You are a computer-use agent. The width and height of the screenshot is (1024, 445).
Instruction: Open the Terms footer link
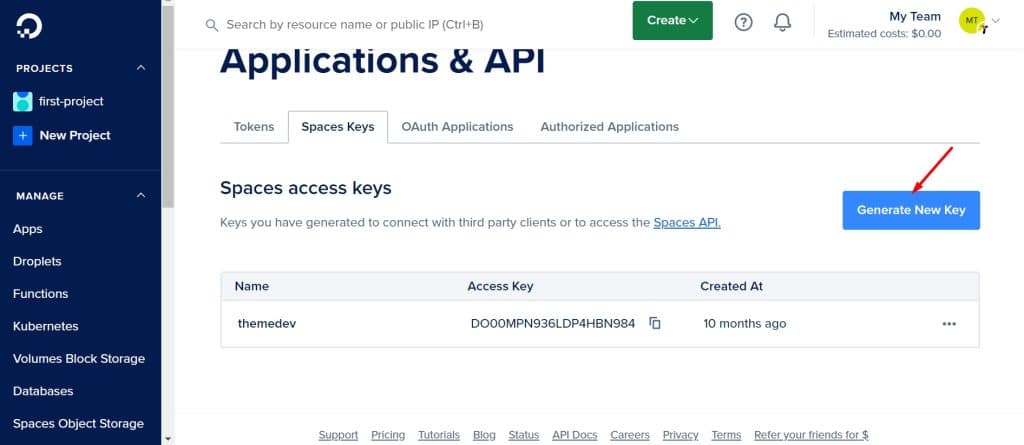pyautogui.click(x=726, y=435)
